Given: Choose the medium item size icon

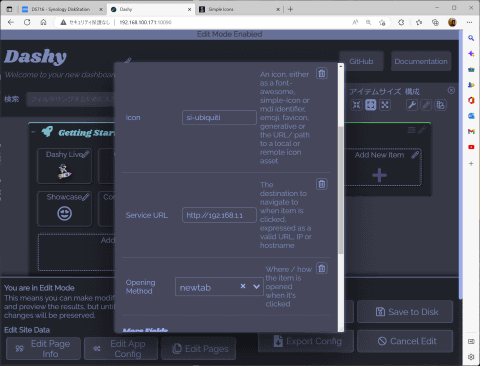Looking at the screenshot, I should click(x=371, y=105).
